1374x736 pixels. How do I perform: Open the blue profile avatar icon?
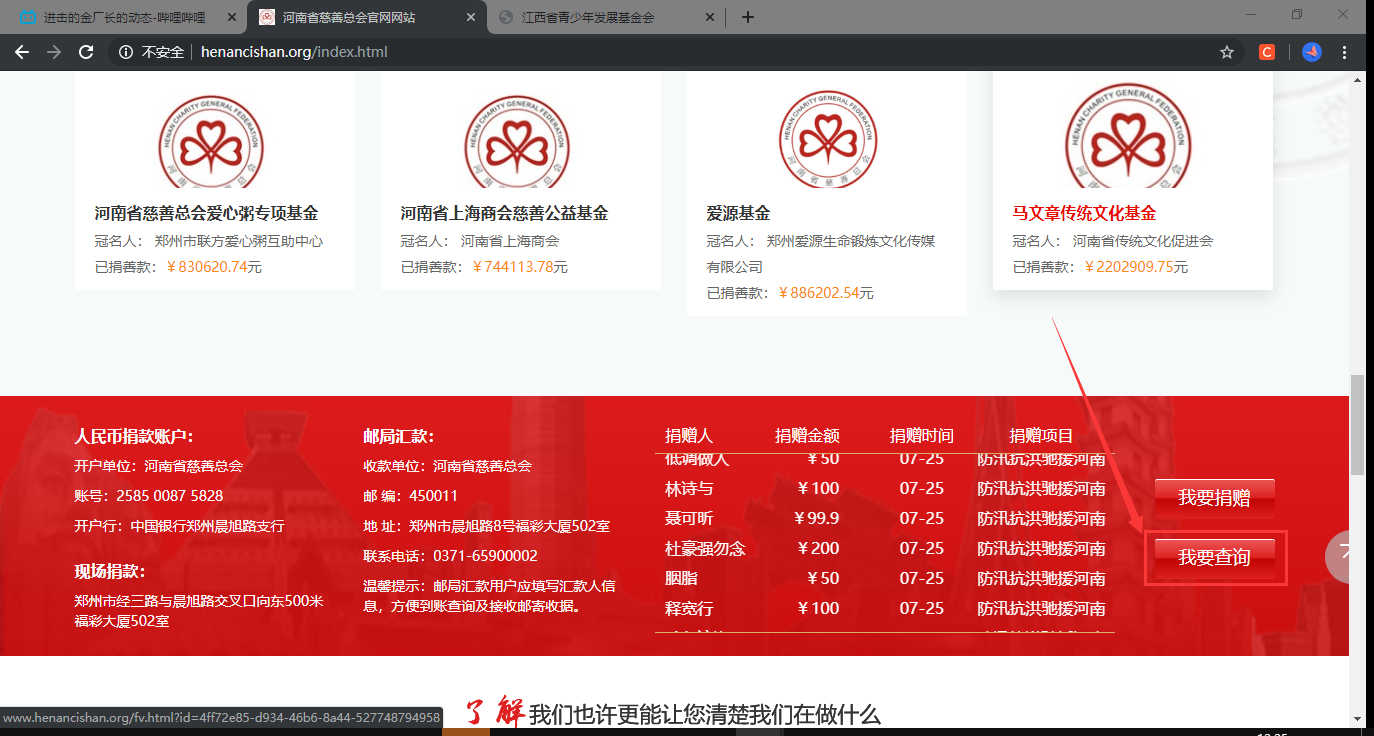[x=1312, y=52]
